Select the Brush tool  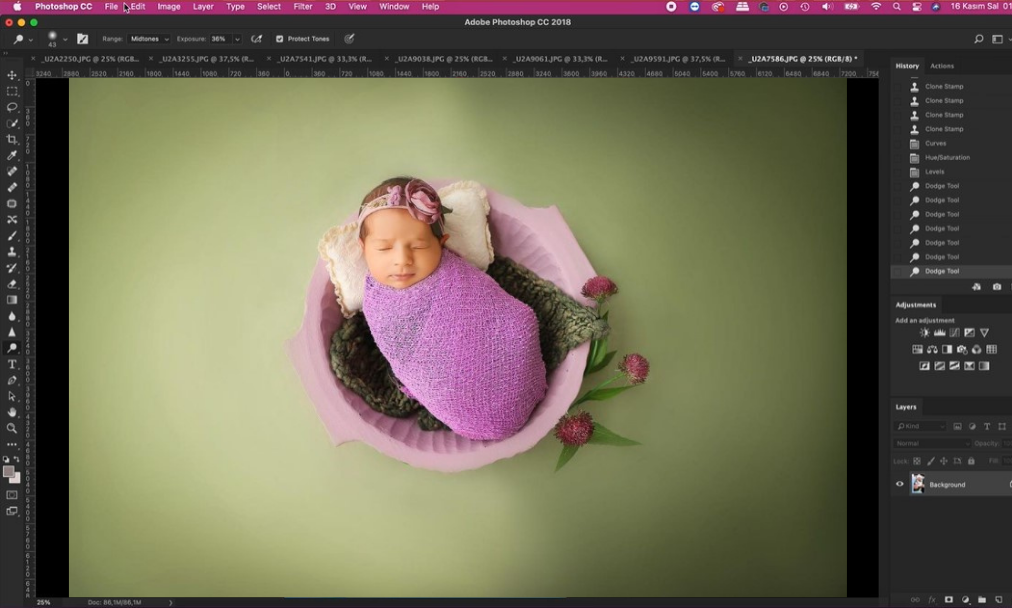(x=12, y=236)
